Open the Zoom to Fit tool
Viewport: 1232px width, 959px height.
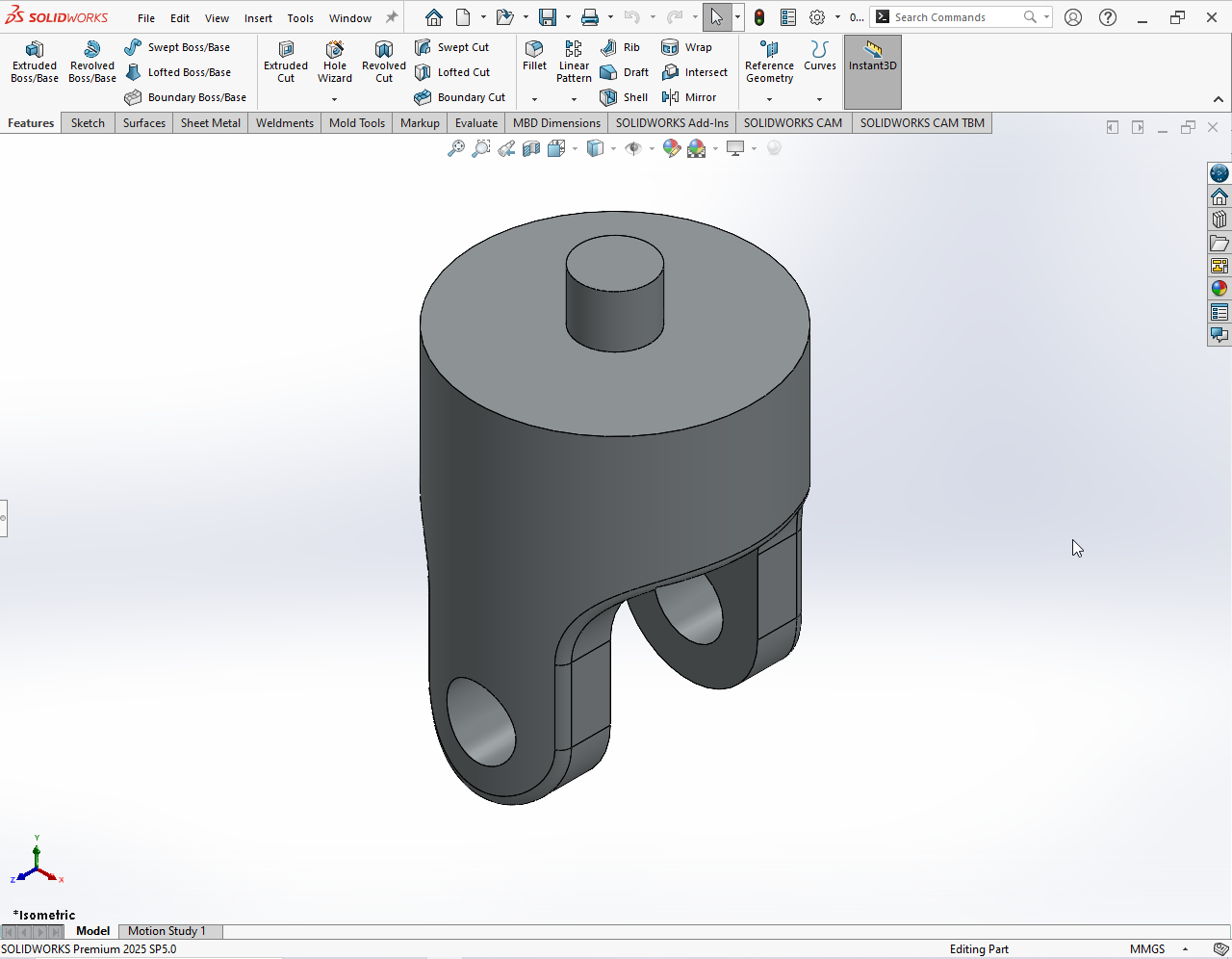point(456,148)
